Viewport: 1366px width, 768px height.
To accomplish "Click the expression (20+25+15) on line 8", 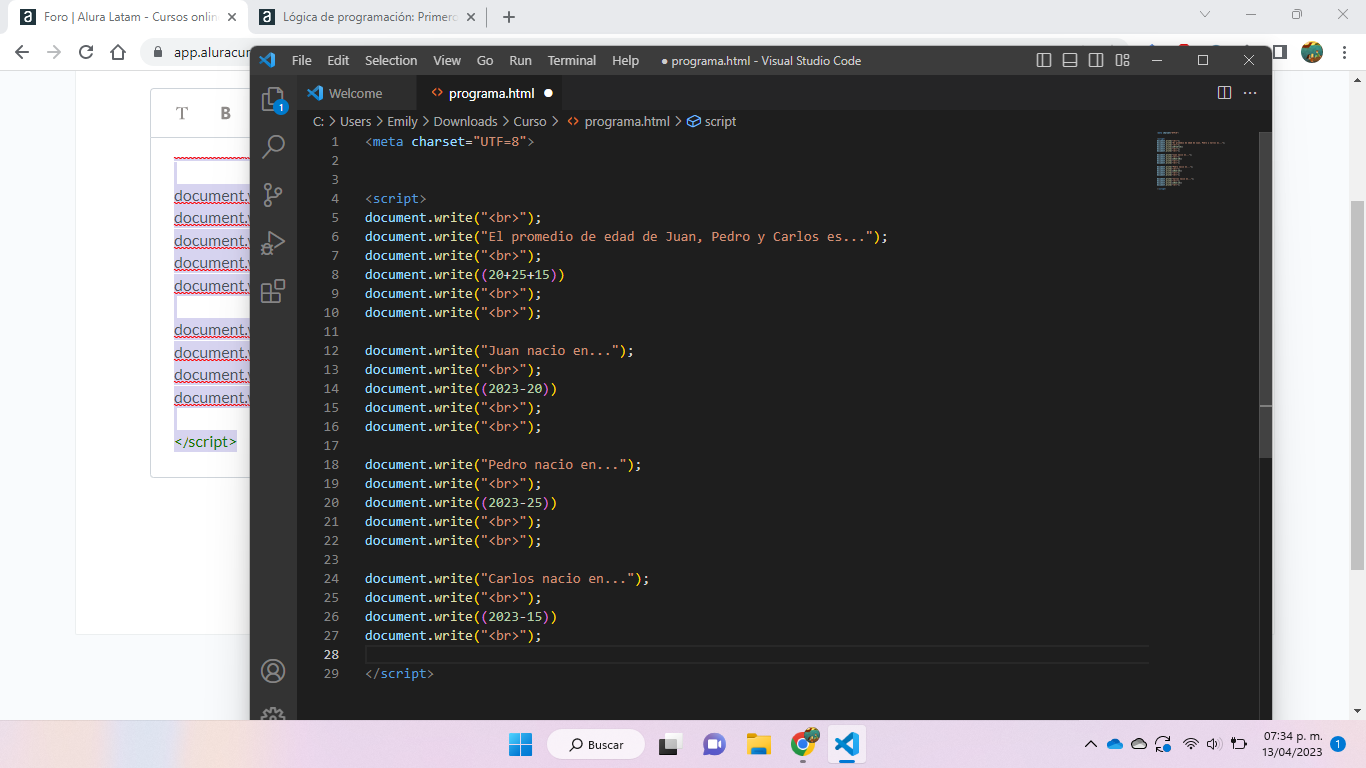I will 522,275.
